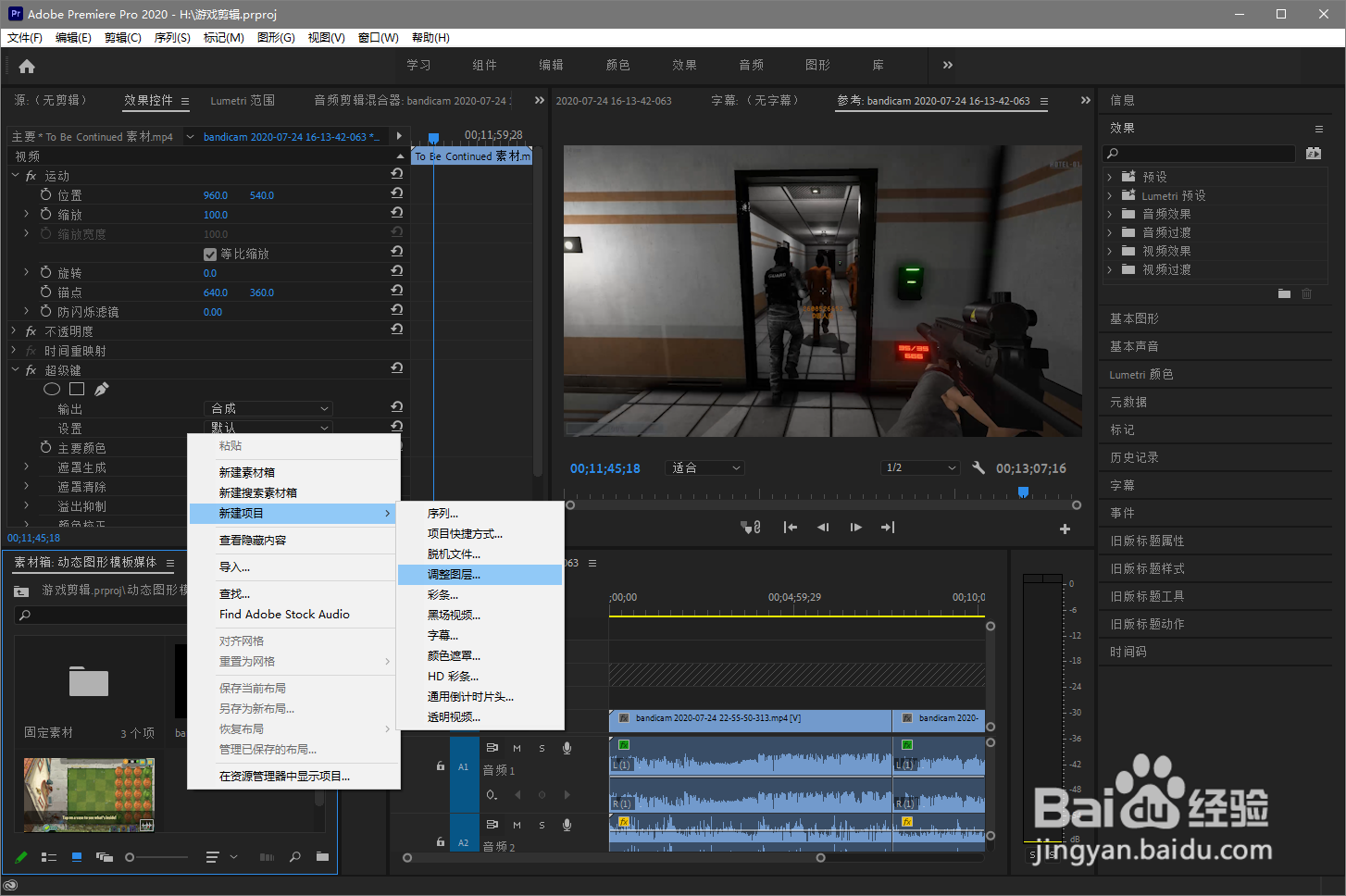
Task: Step back one frame in monitor
Action: pos(823,528)
